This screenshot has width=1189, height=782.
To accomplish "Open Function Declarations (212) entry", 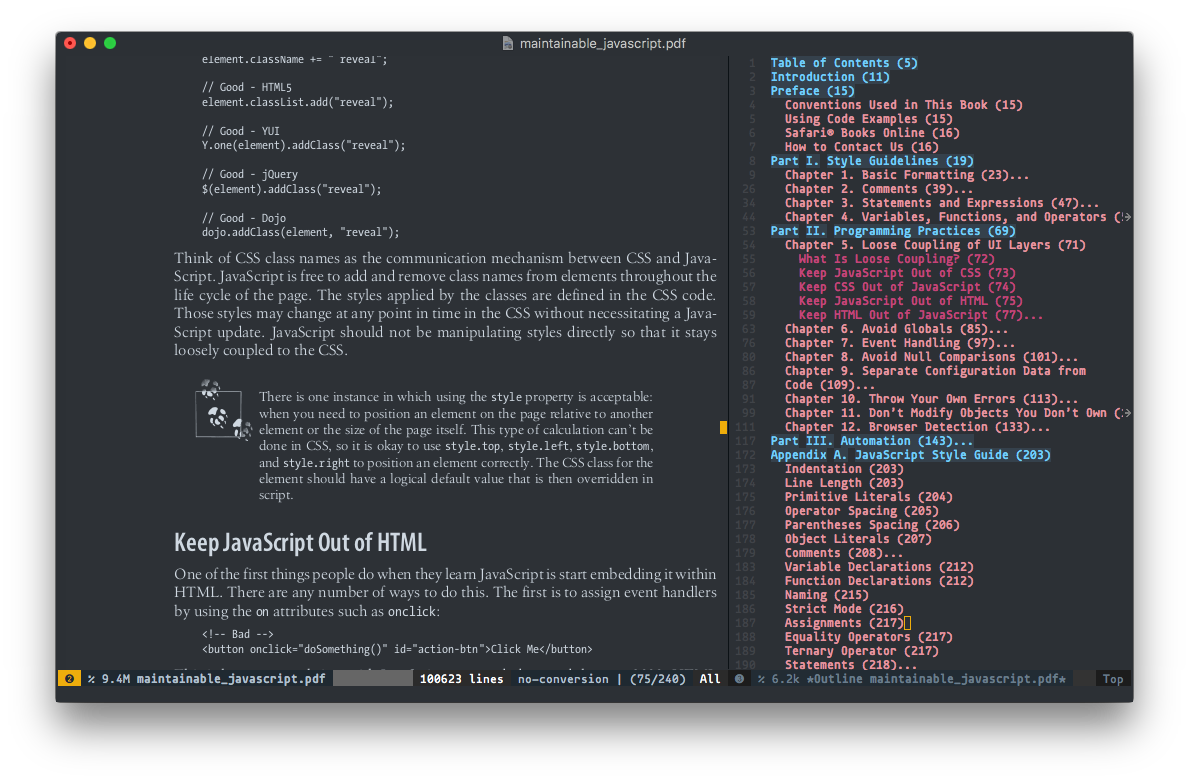I will (879, 582).
